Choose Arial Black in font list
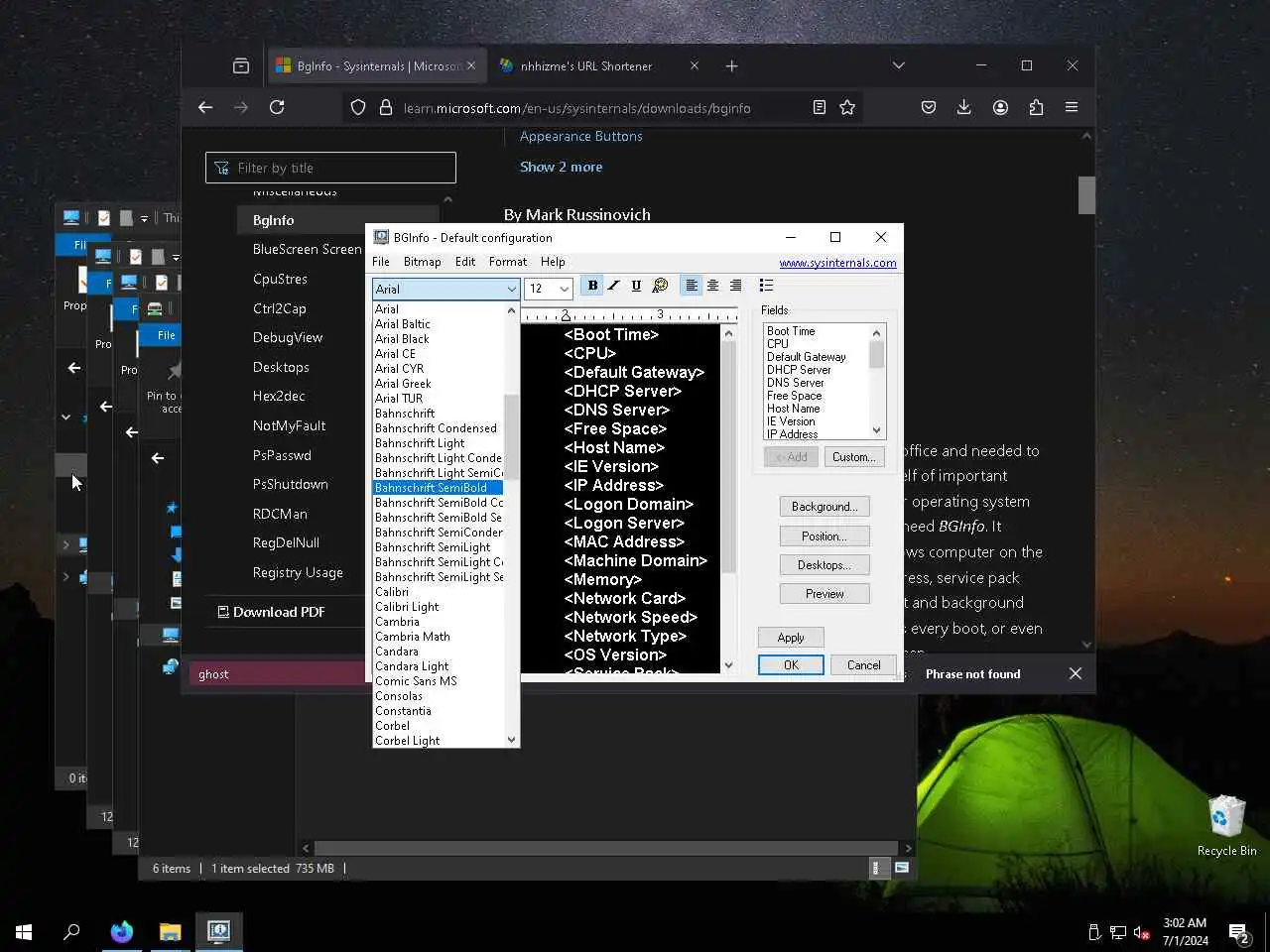The image size is (1270, 952). pos(438,339)
